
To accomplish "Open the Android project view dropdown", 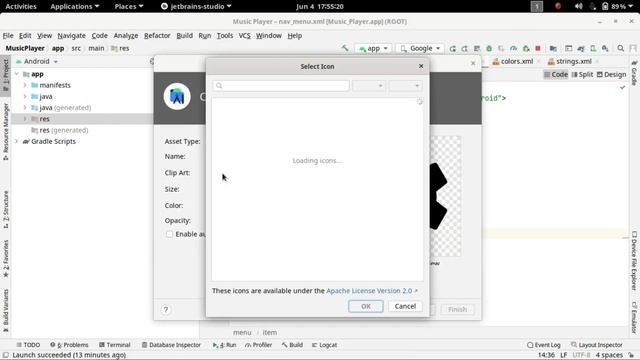I will (x=37, y=61).
